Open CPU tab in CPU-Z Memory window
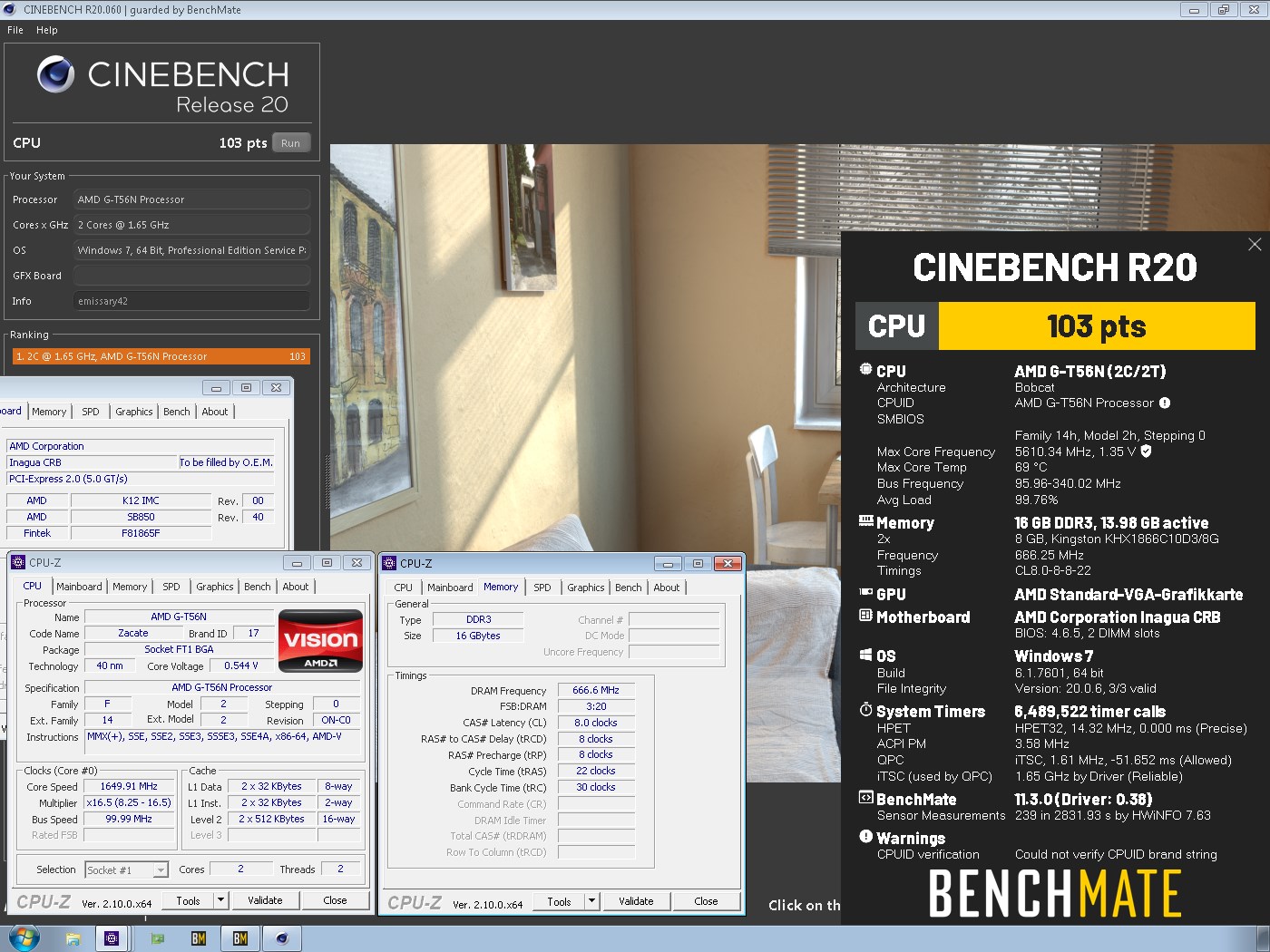The width and height of the screenshot is (1270, 952). [404, 588]
